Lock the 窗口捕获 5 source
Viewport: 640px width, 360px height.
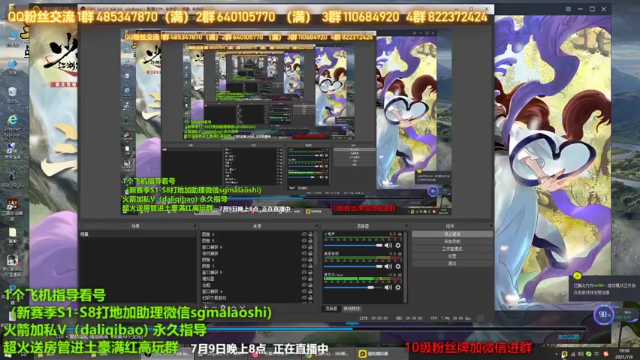[311, 272]
